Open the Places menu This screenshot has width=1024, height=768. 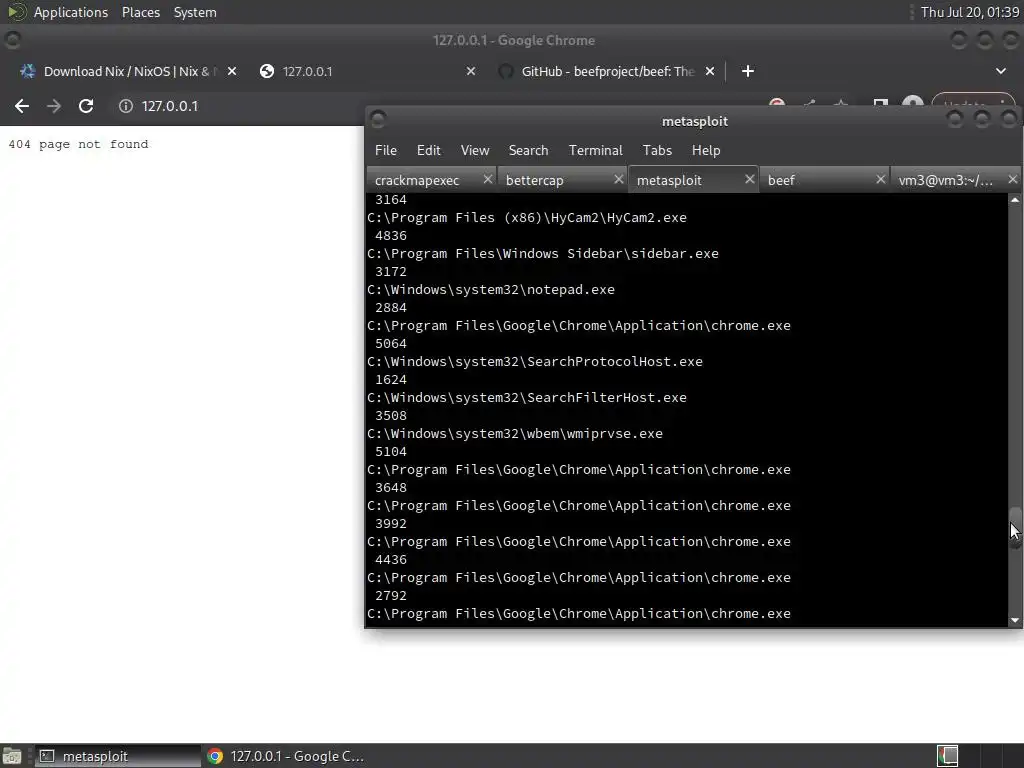coord(140,12)
